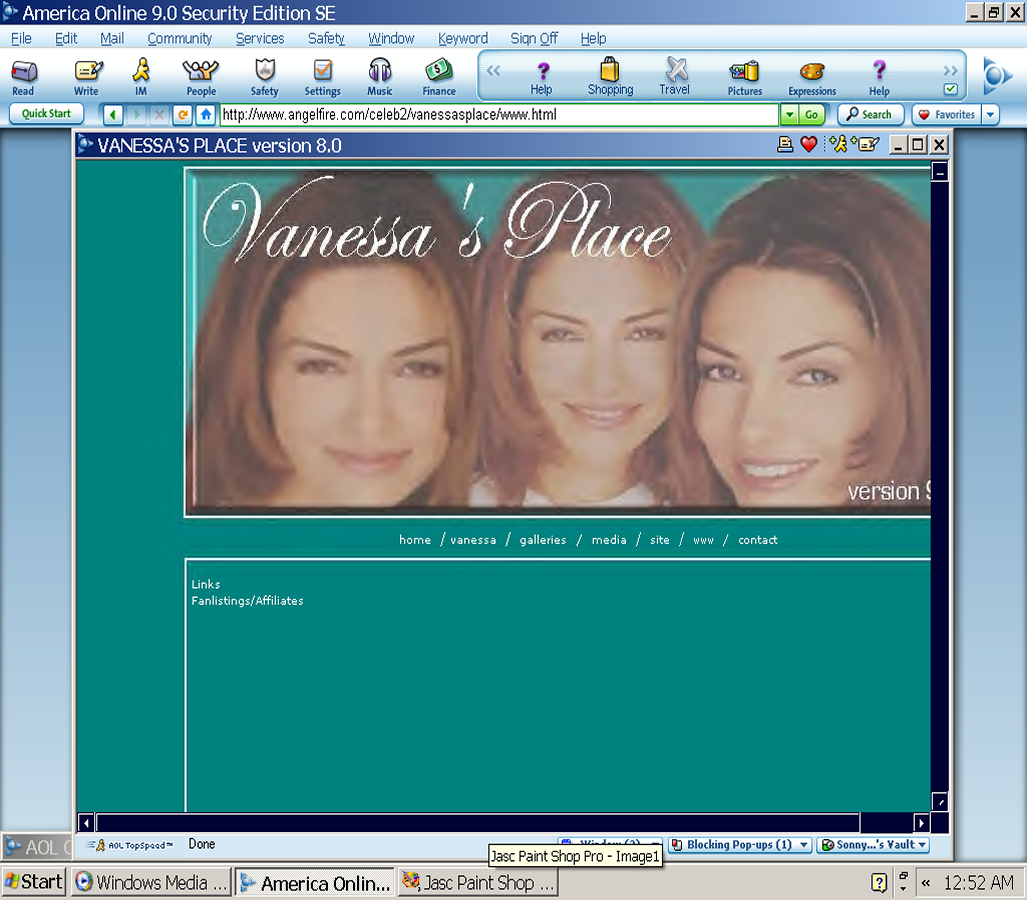Viewport: 1027px width, 900px height.
Task: Click the Help icon next to Expressions
Action: [x=879, y=77]
